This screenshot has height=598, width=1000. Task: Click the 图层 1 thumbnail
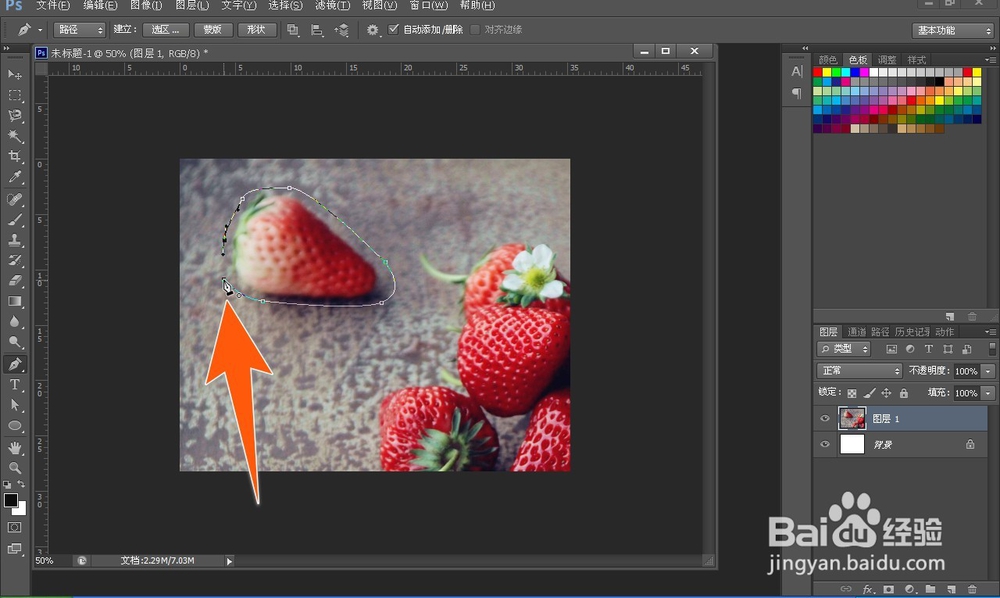click(852, 418)
